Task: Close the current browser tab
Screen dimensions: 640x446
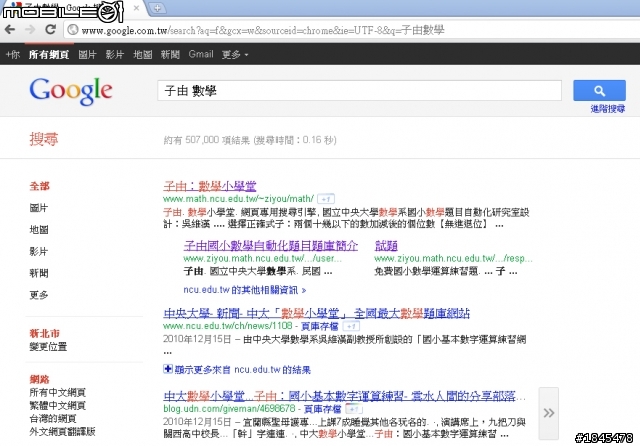Action: [x=136, y=8]
